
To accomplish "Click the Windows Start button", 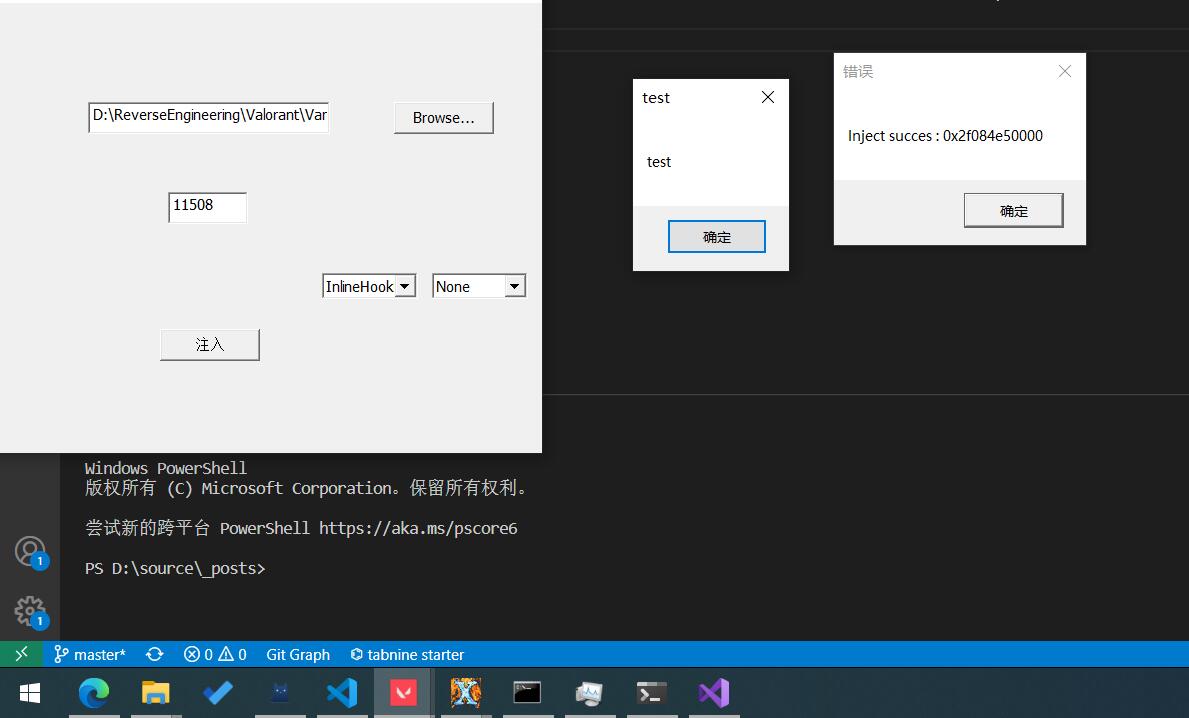I will 30,693.
